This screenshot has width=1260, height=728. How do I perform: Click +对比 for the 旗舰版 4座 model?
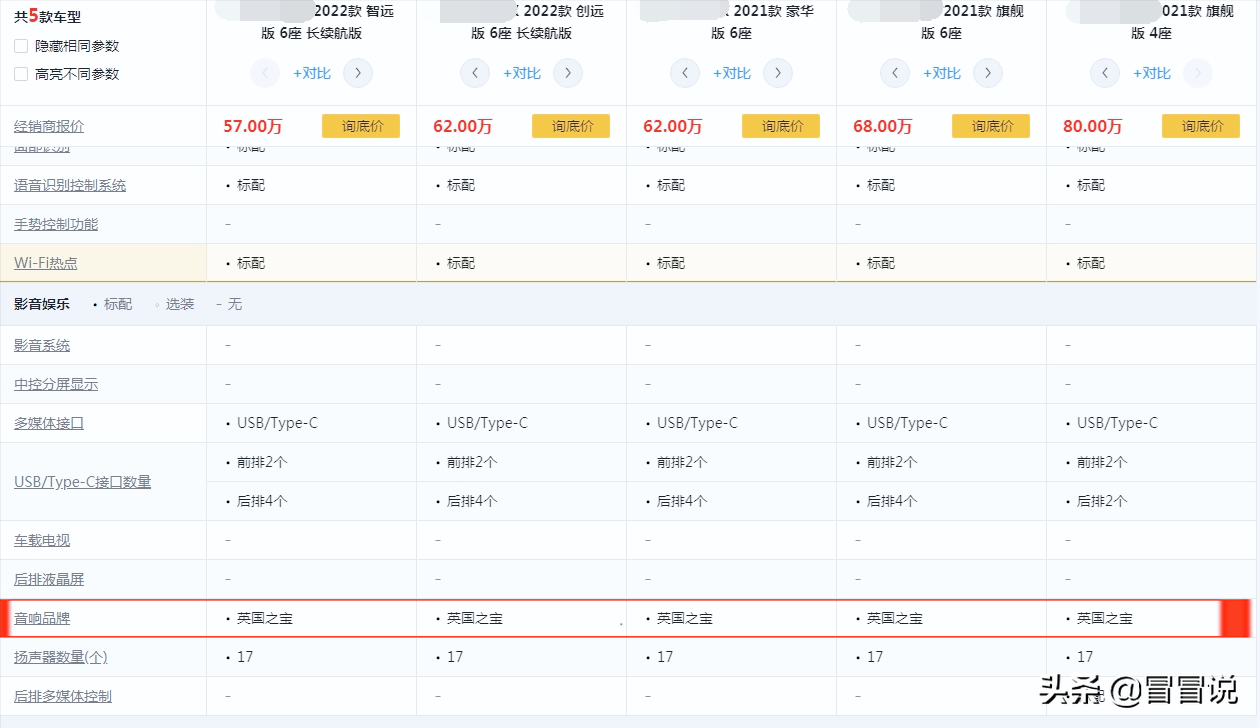pos(1151,73)
